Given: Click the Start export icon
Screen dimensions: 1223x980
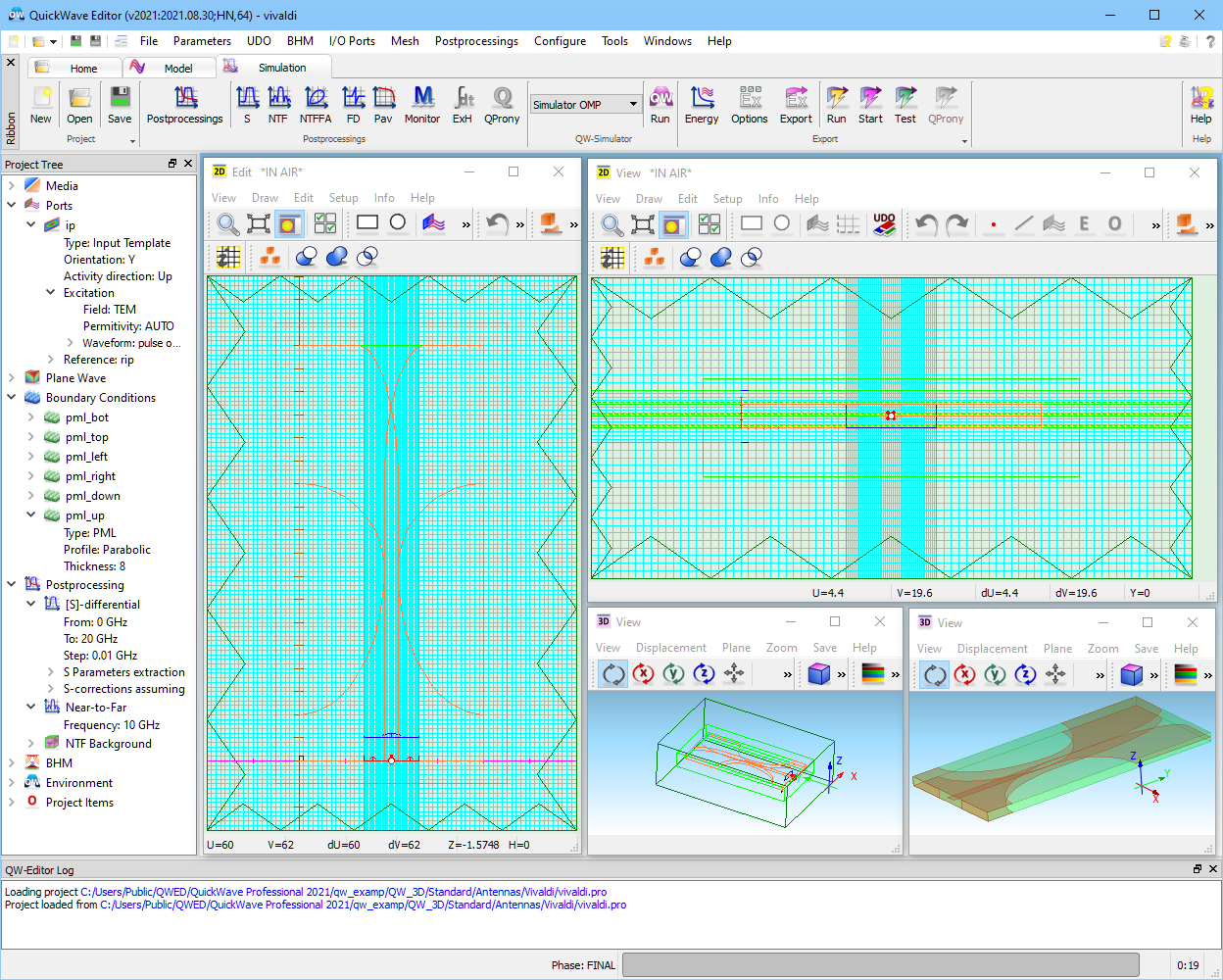Looking at the screenshot, I should 870,106.
